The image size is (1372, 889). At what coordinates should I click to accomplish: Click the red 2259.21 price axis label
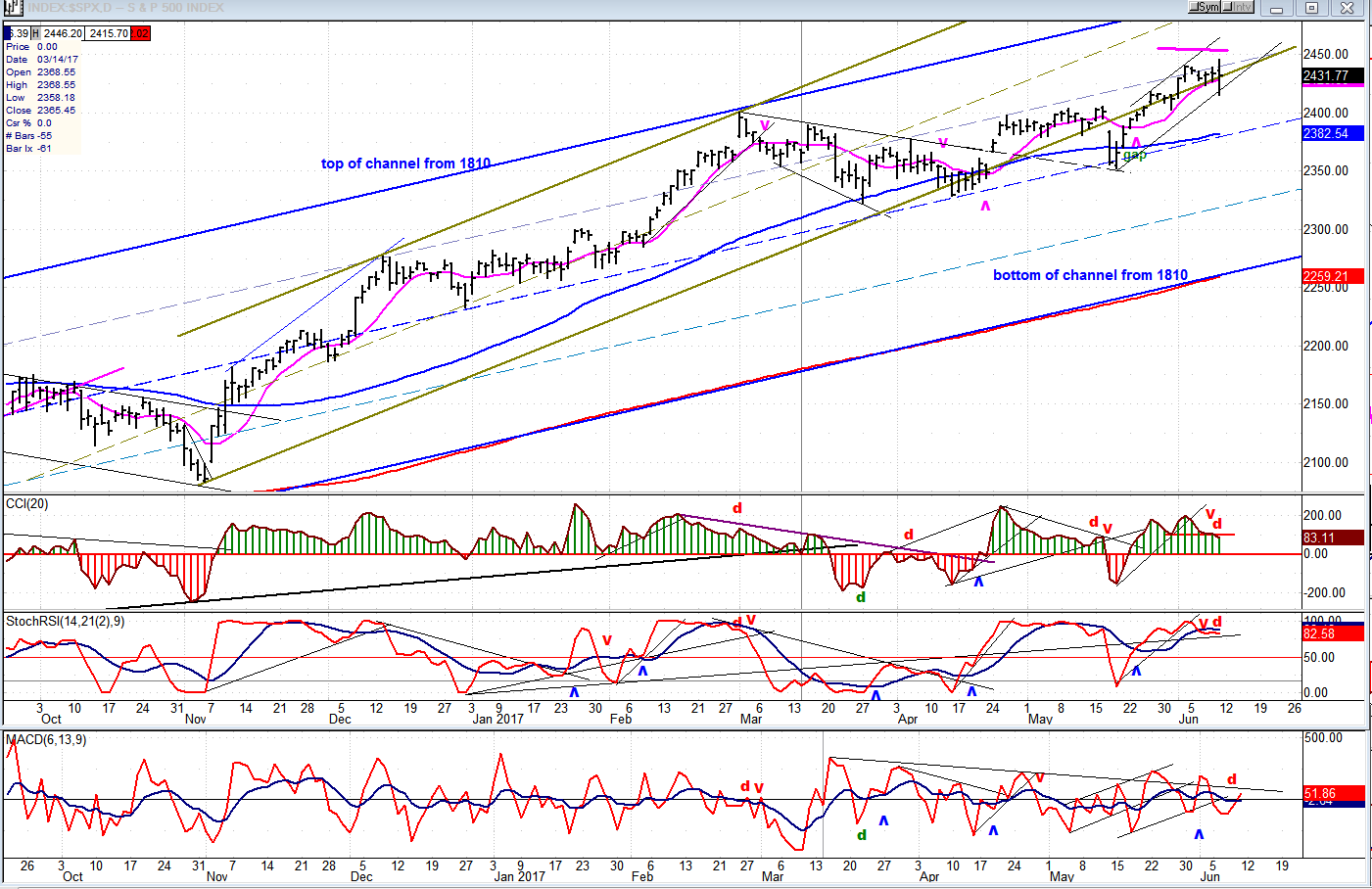pyautogui.click(x=1332, y=277)
